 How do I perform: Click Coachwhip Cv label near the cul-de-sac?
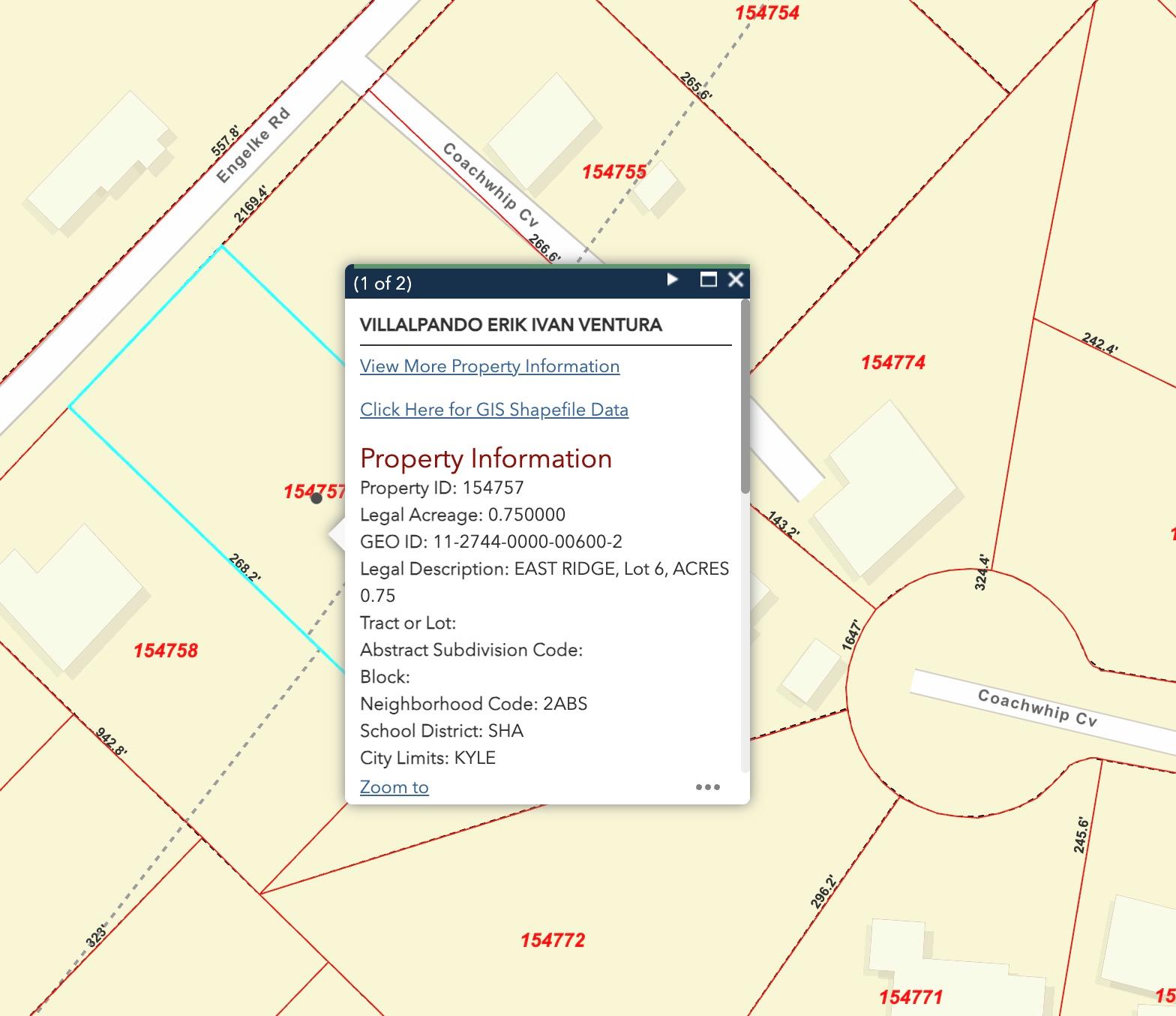[x=1037, y=708]
